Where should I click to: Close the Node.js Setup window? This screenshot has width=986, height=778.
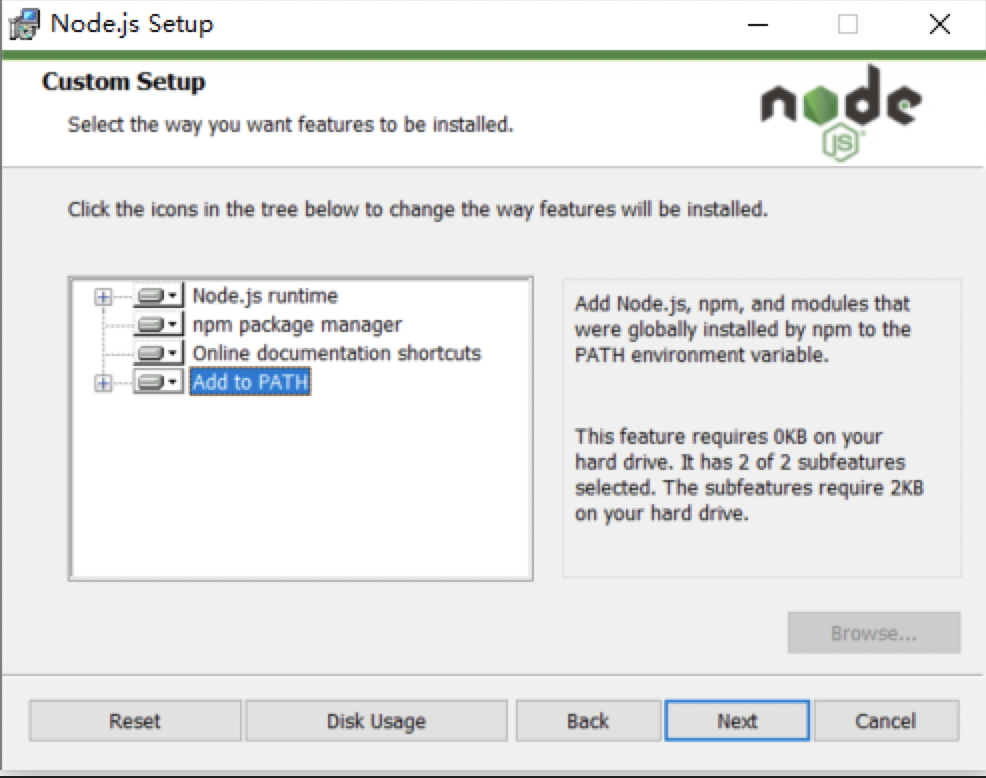(939, 25)
